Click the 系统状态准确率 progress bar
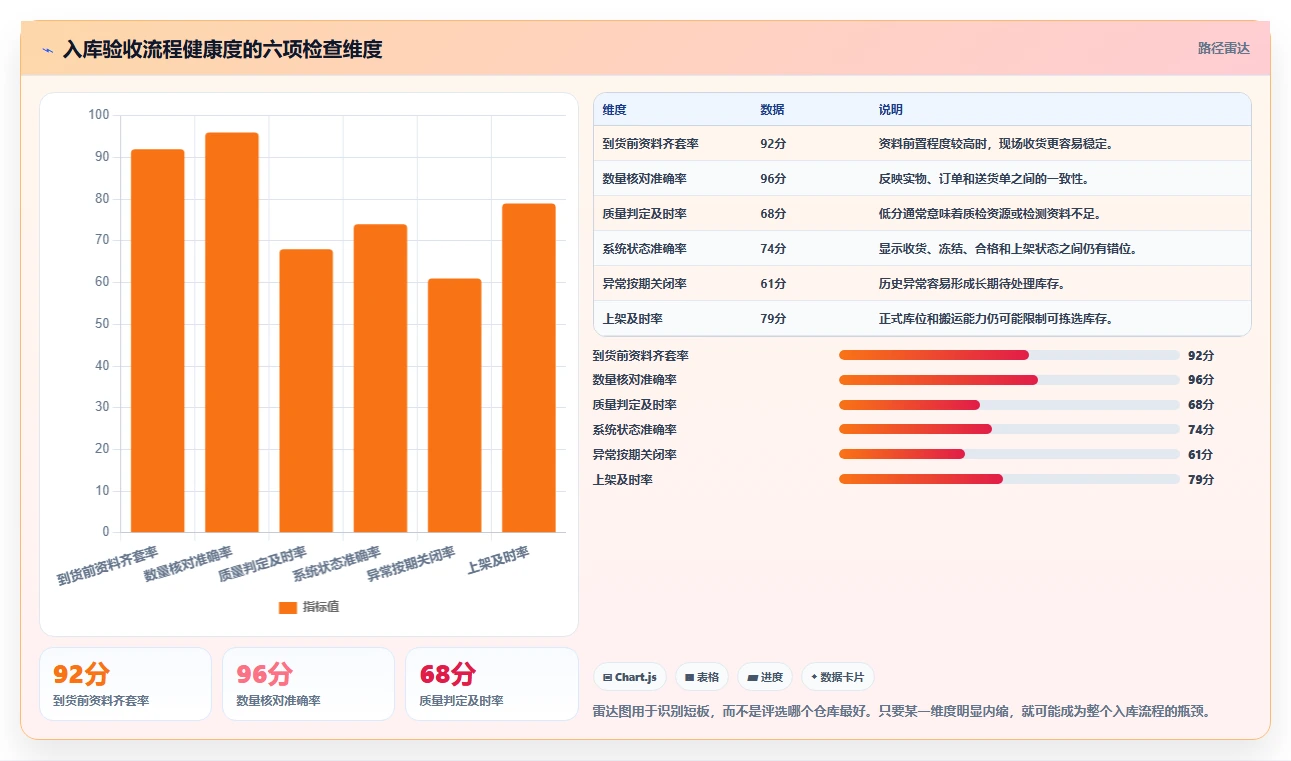Screen dimensions: 1291x761 [x=1009, y=429]
